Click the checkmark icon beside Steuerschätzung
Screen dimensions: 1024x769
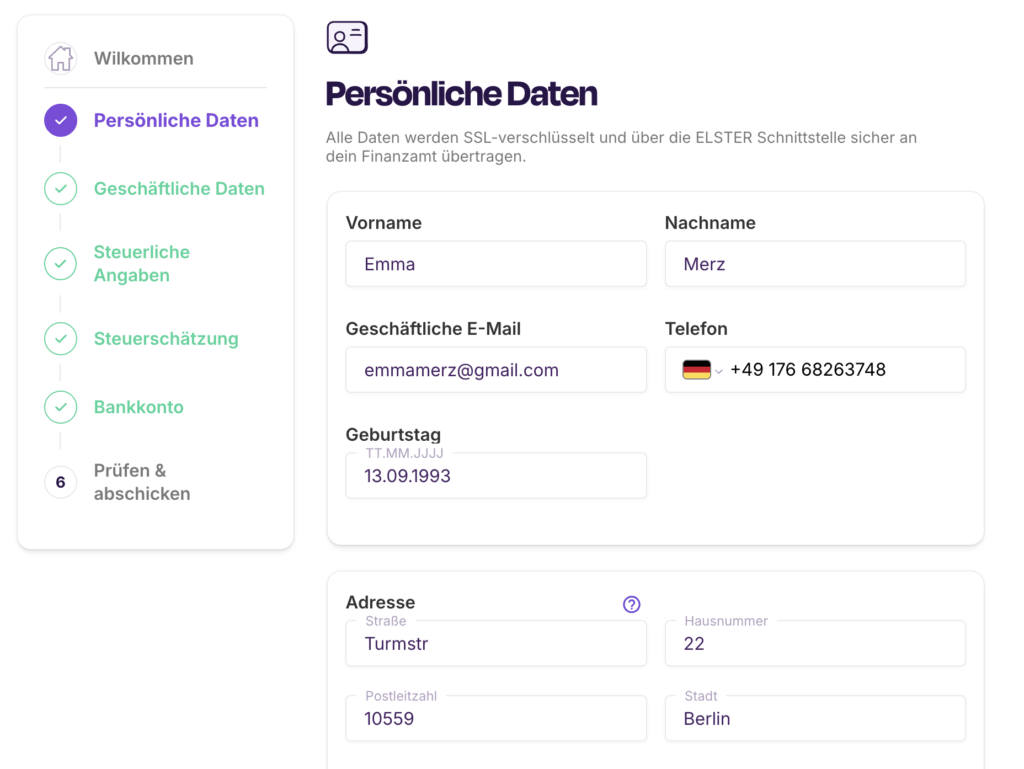pyautogui.click(x=61, y=339)
